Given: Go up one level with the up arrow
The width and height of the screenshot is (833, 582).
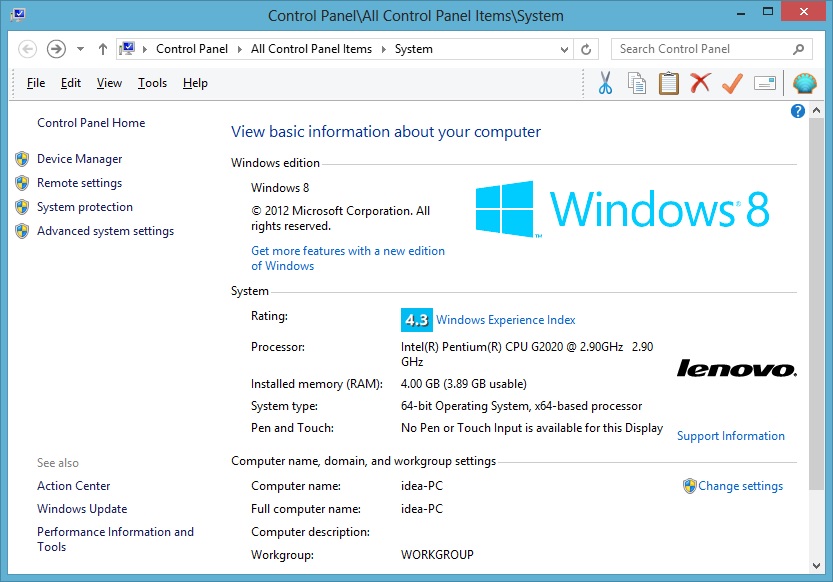Looking at the screenshot, I should click(x=103, y=49).
